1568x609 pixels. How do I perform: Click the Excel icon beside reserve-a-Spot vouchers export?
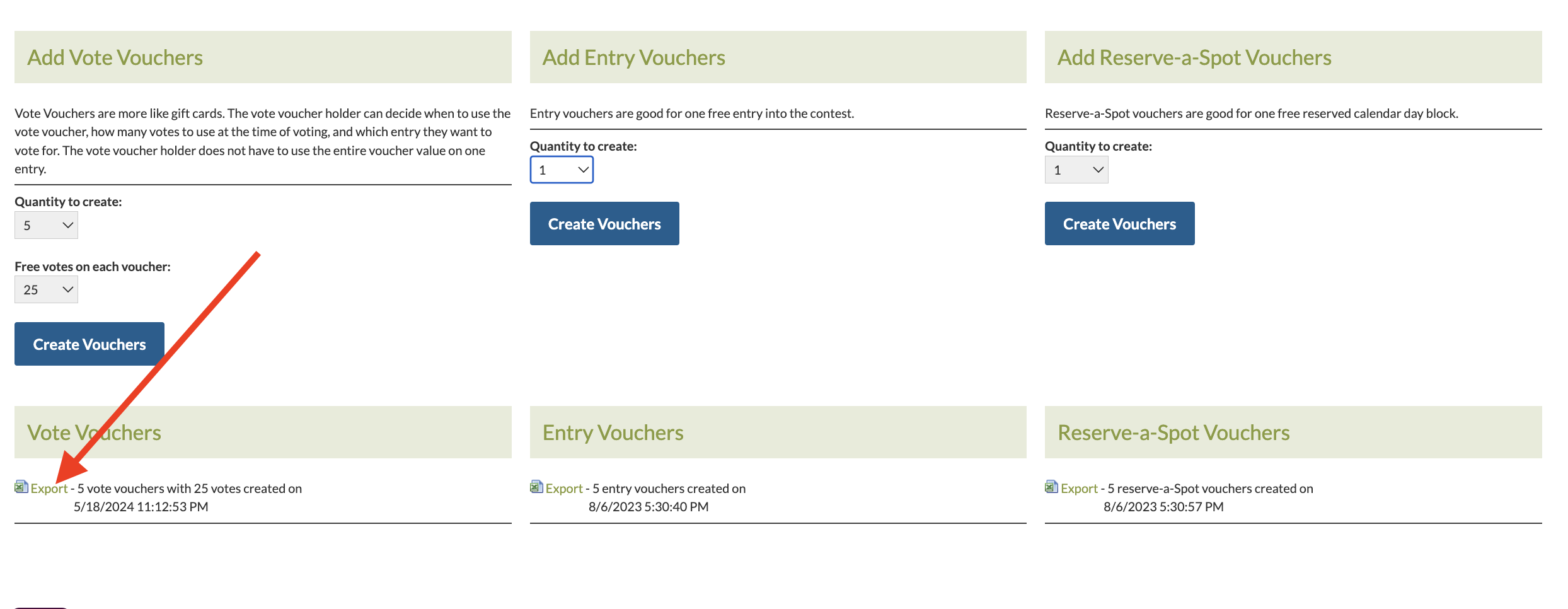[1051, 487]
